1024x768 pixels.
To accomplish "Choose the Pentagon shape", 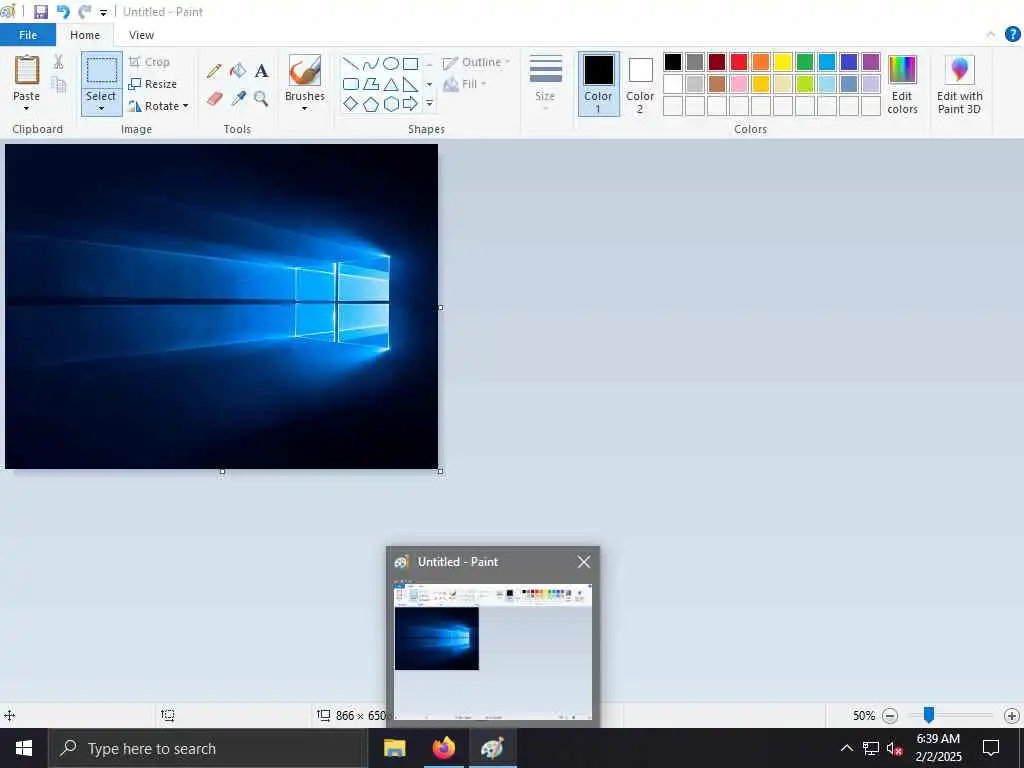I will pos(370,104).
